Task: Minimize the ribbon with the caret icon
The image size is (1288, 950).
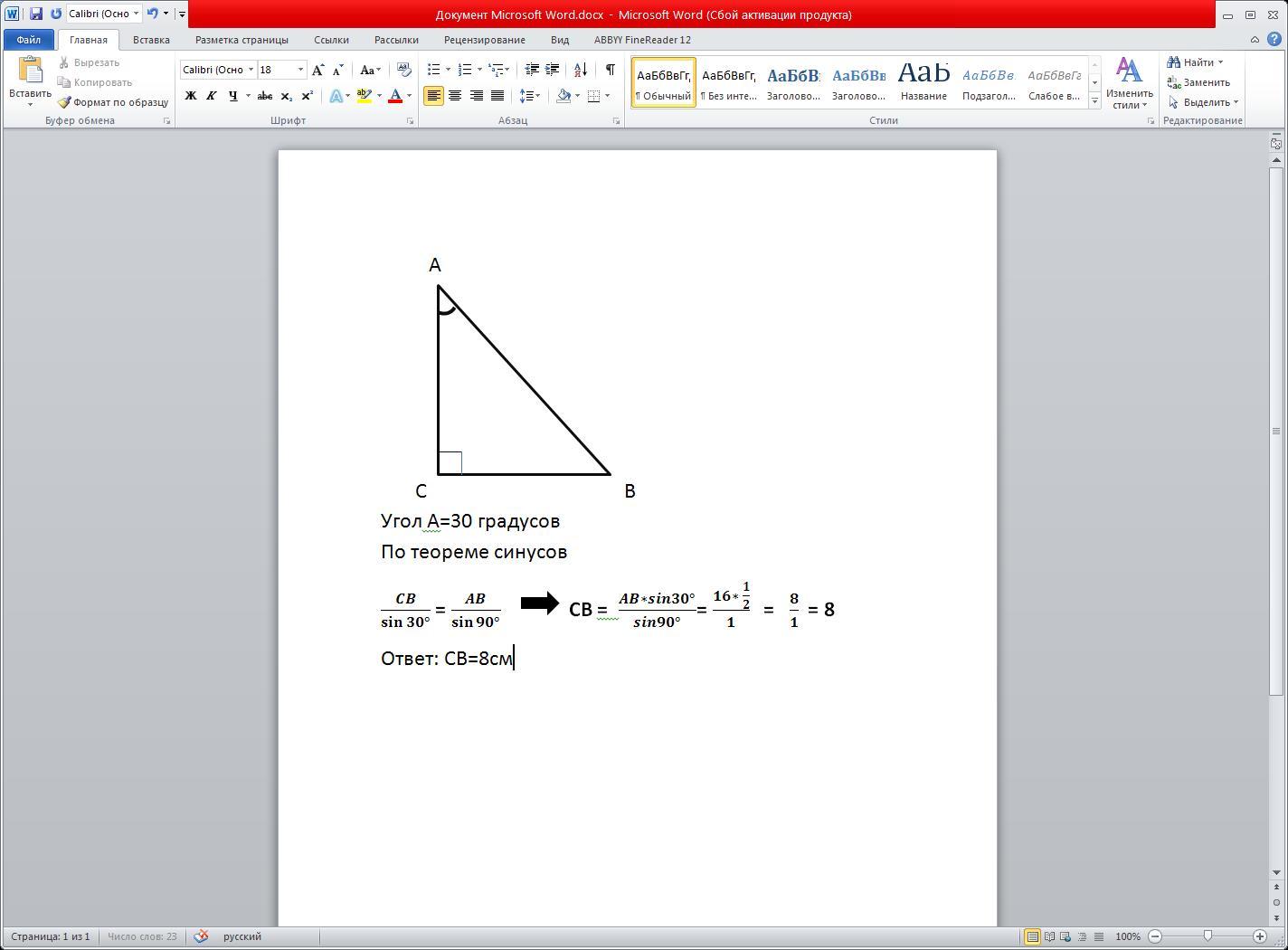Action: click(x=1255, y=40)
